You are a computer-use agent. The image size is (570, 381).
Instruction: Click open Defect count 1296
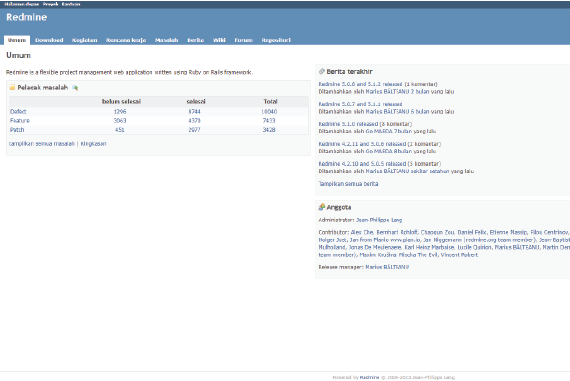pos(120,112)
